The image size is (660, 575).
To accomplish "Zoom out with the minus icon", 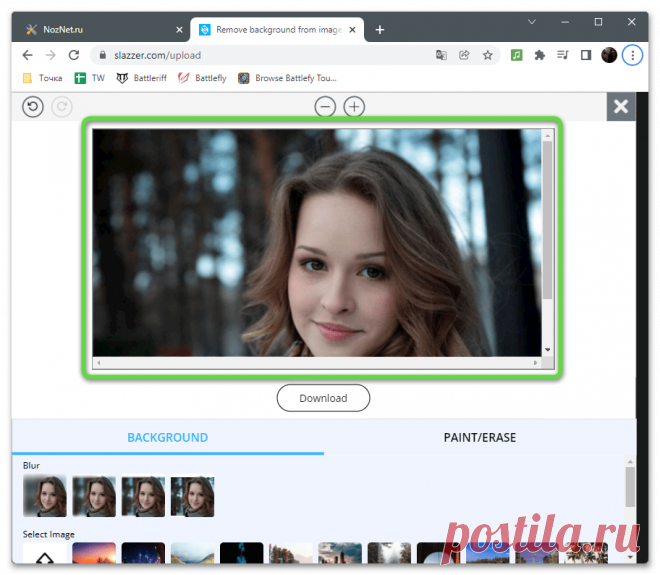I will click(x=325, y=106).
